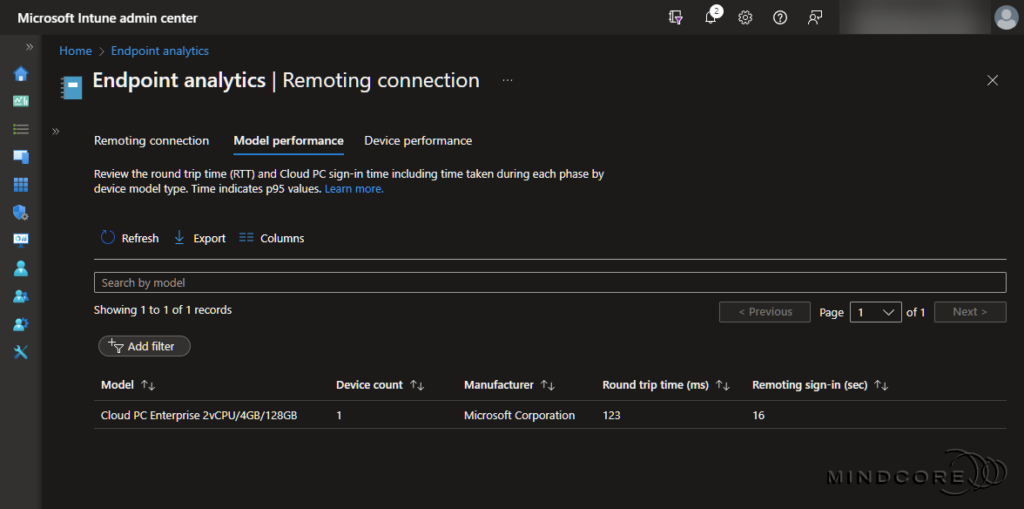Image resolution: width=1024 pixels, height=509 pixels.
Task: Sort by Device count column
Action: coord(380,386)
